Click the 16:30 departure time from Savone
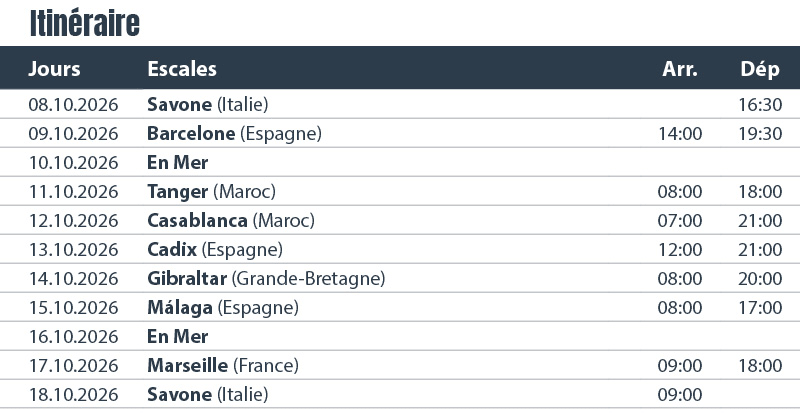 point(760,104)
